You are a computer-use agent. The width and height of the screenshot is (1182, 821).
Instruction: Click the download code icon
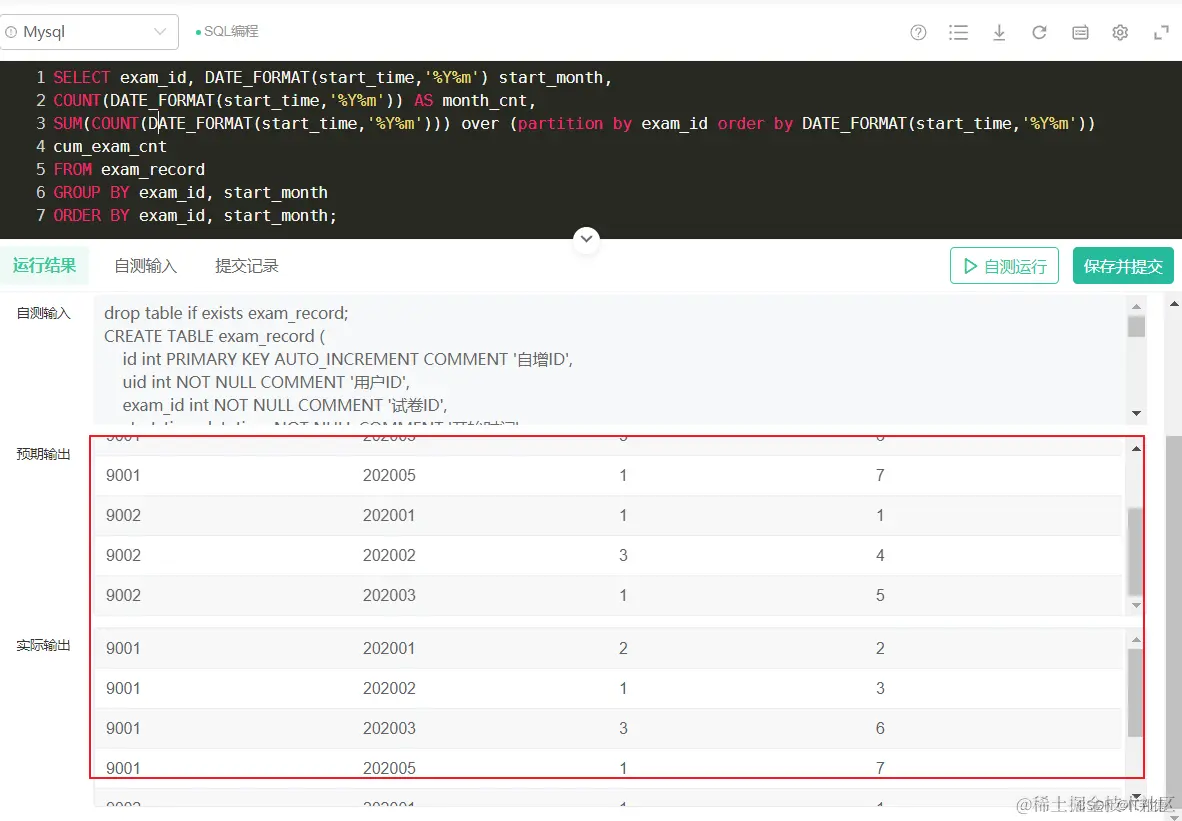[999, 32]
